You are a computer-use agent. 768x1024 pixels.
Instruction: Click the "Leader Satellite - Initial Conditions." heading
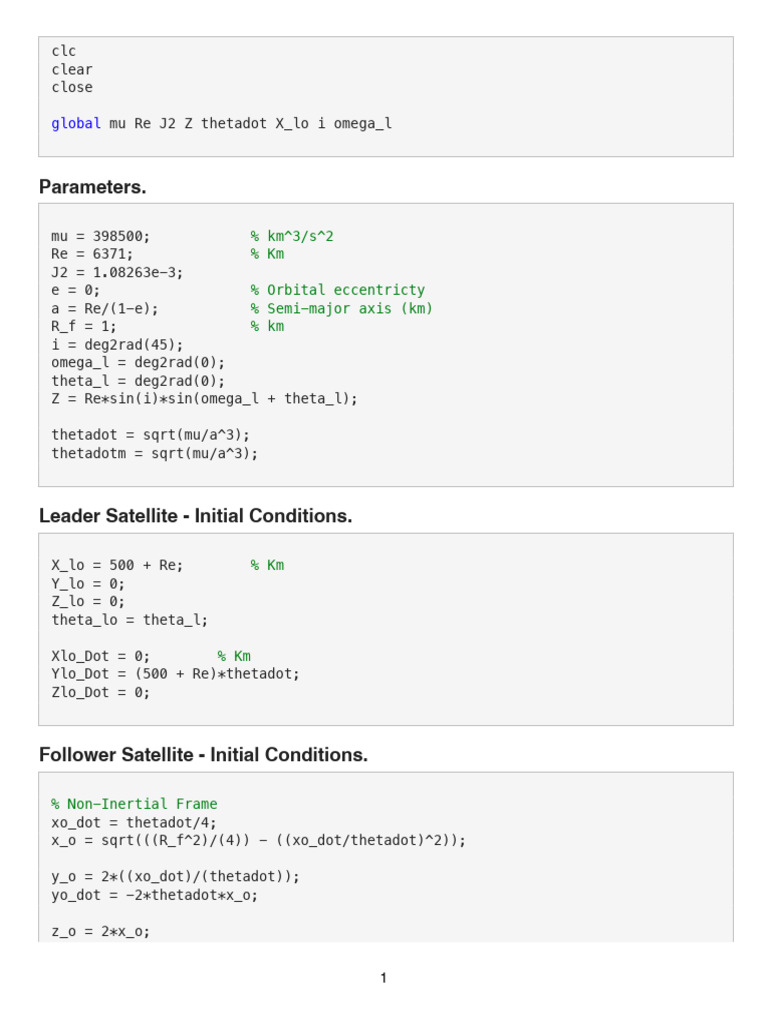pyautogui.click(x=195, y=516)
